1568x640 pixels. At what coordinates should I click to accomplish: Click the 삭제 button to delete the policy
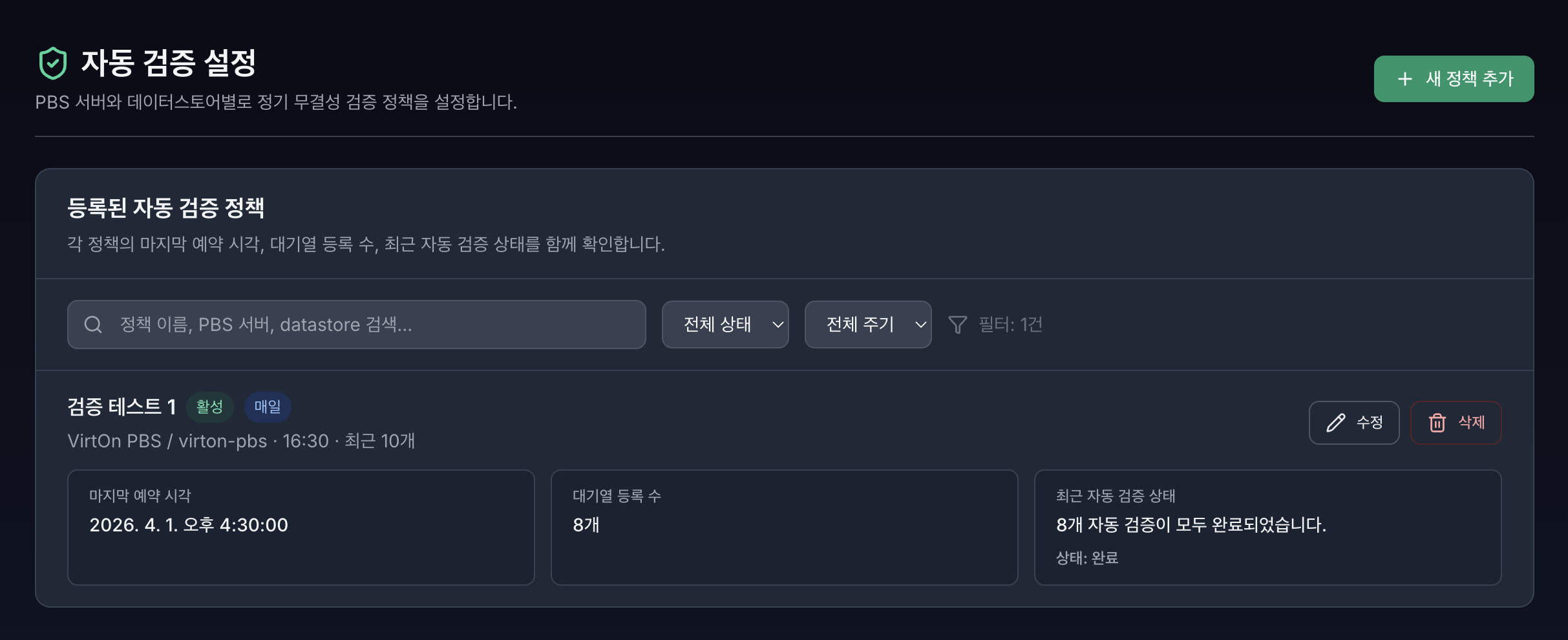(1456, 422)
